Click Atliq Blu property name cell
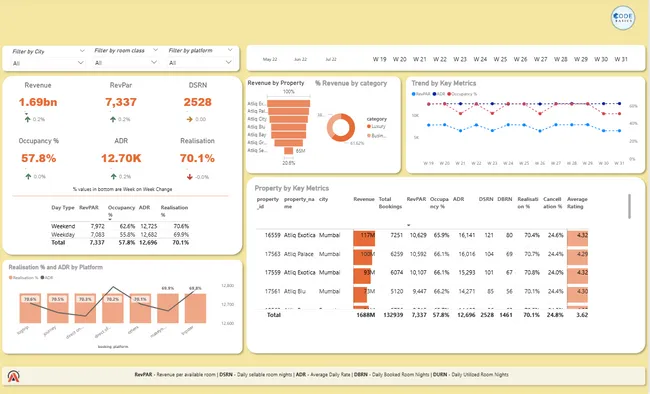 295,292
